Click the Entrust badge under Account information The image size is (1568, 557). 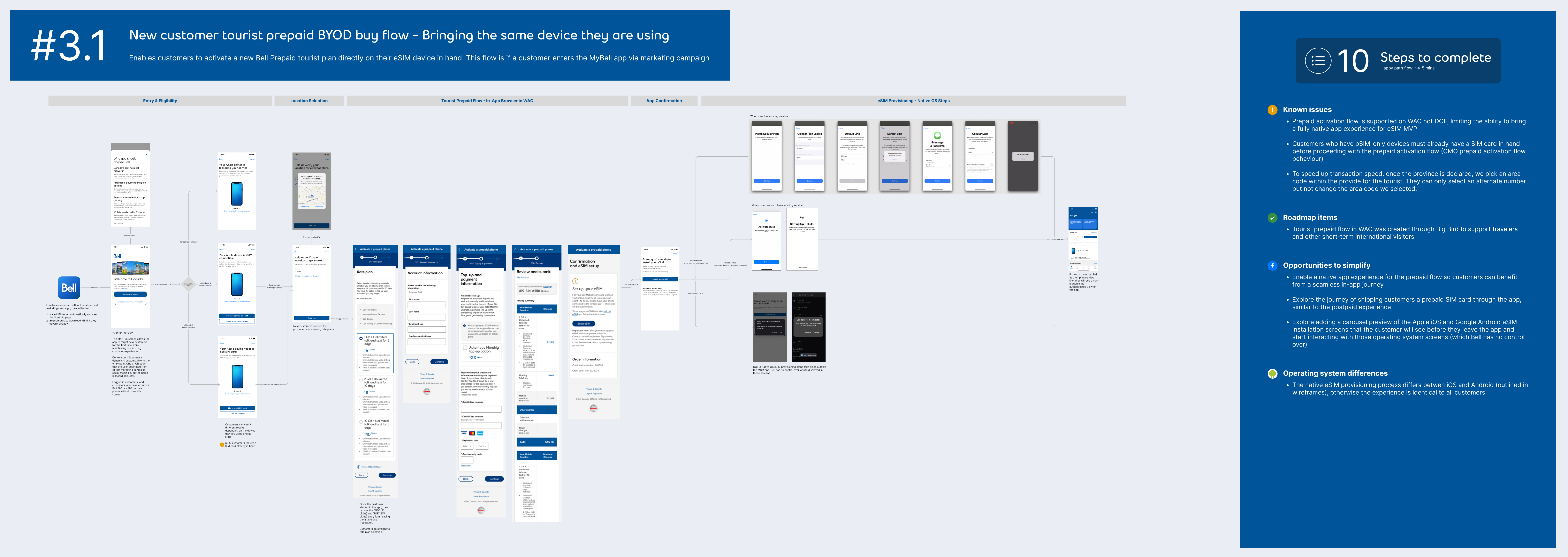point(427,391)
